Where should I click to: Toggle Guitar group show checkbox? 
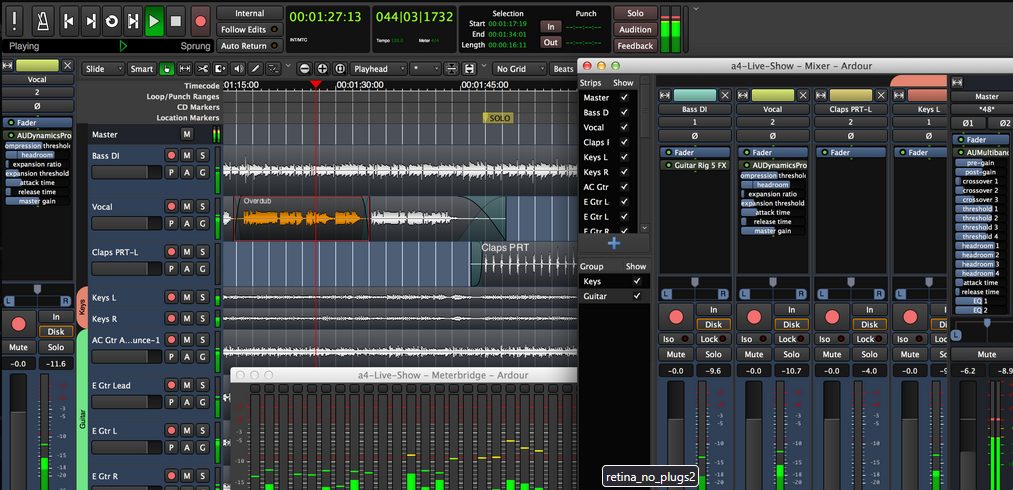(x=637, y=295)
